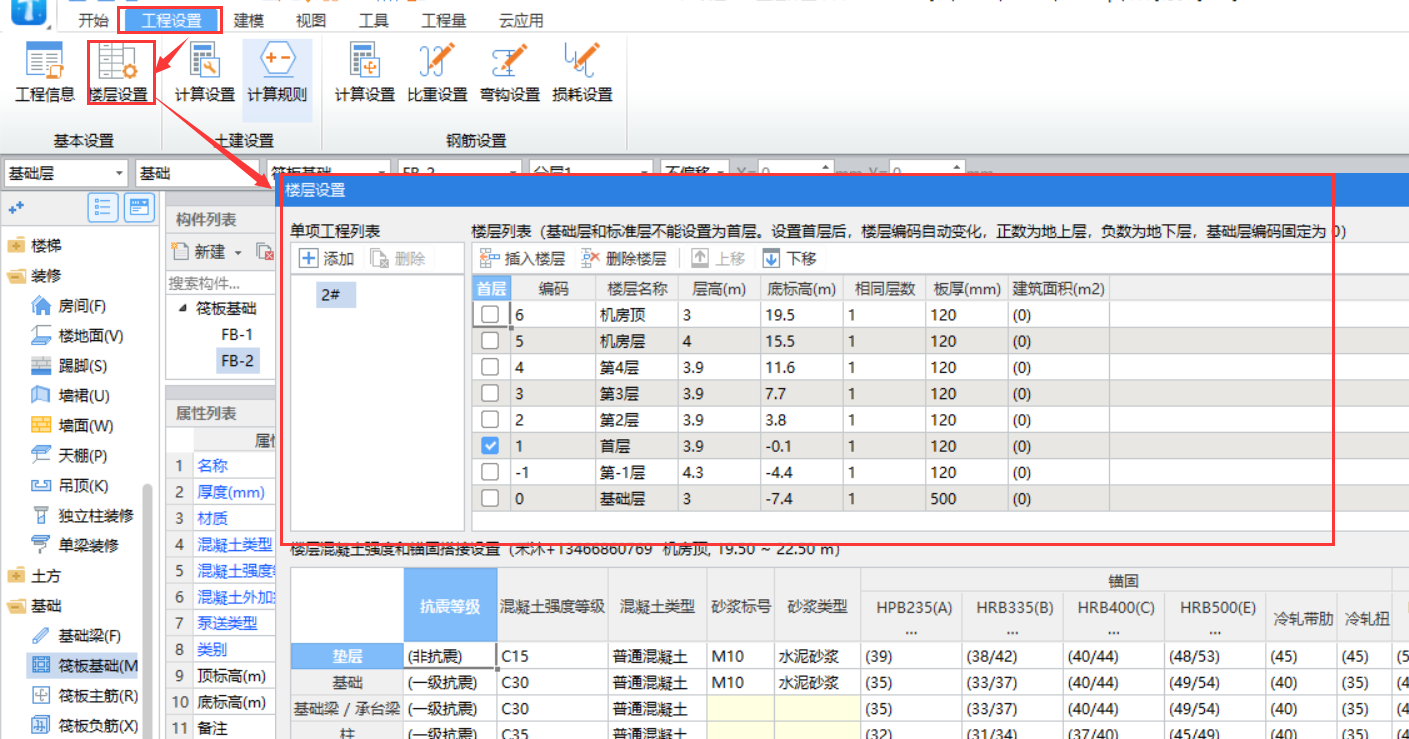Screen dimensions: 1409x739
Task: Switch to the 云应用 ribbon tab
Action: [x=520, y=20]
